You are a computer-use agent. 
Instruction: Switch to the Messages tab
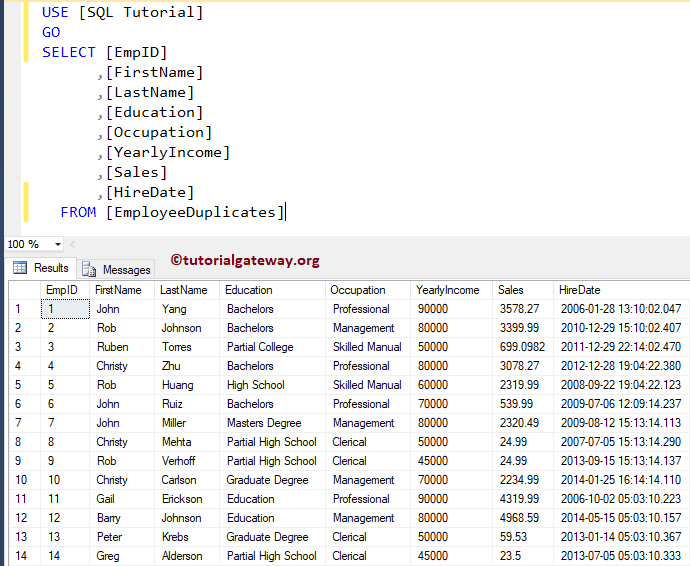pyautogui.click(x=116, y=269)
